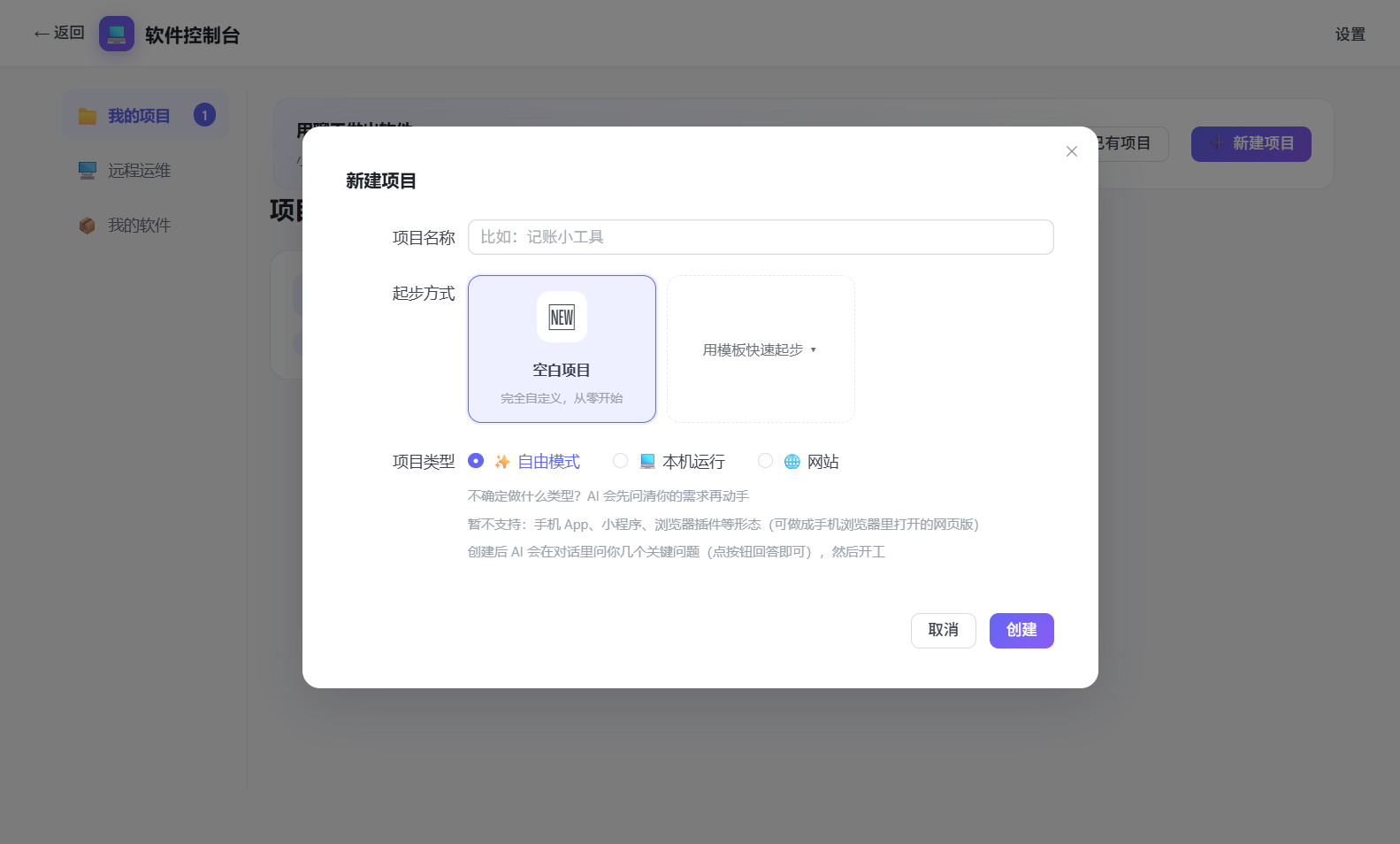Click the package icon beside 我的软件
This screenshot has height=844, width=1400.
tap(87, 226)
